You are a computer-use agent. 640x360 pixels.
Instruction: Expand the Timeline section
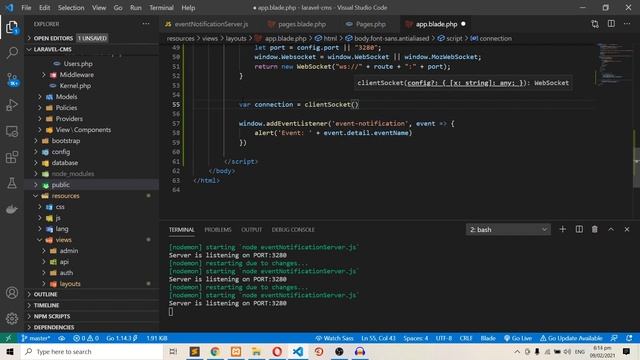point(92,305)
